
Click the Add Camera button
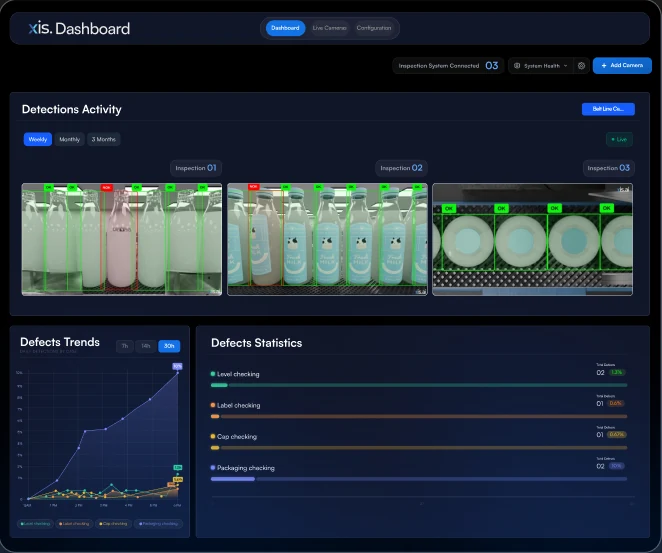(622, 65)
